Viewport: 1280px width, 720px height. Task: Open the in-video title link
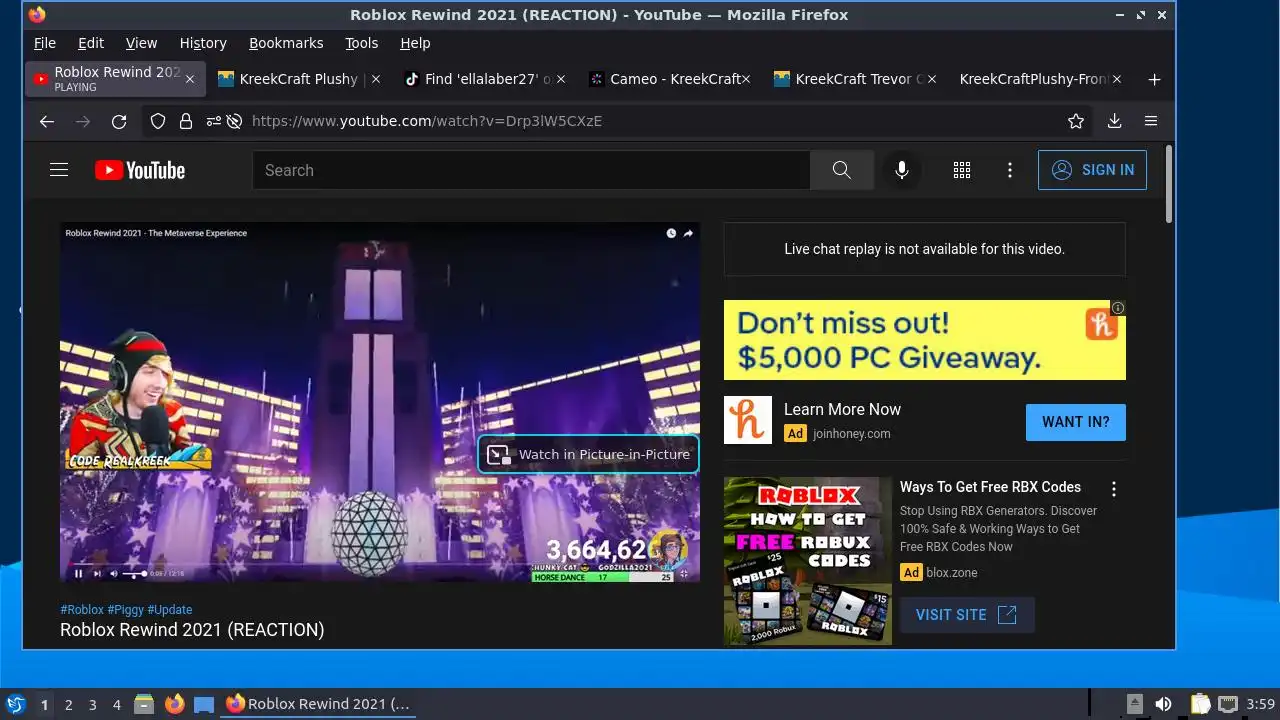pyautogui.click(x=156, y=233)
